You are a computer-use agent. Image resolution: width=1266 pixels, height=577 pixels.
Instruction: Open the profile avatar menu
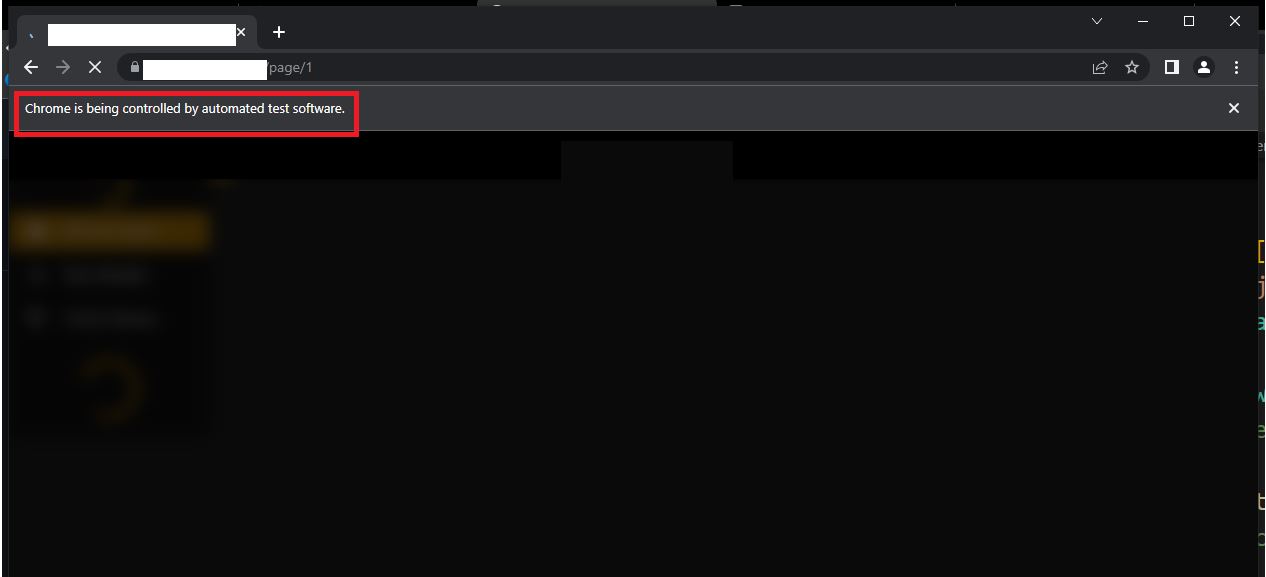pyautogui.click(x=1204, y=67)
